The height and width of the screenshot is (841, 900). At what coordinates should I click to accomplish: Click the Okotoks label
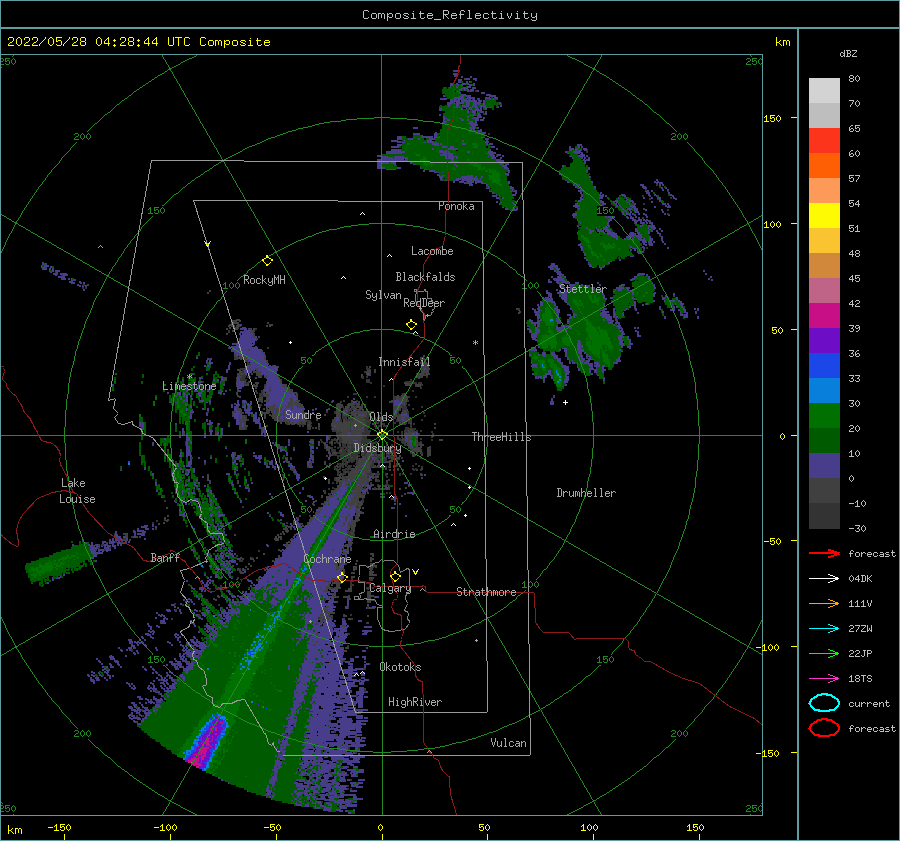pyautogui.click(x=400, y=667)
